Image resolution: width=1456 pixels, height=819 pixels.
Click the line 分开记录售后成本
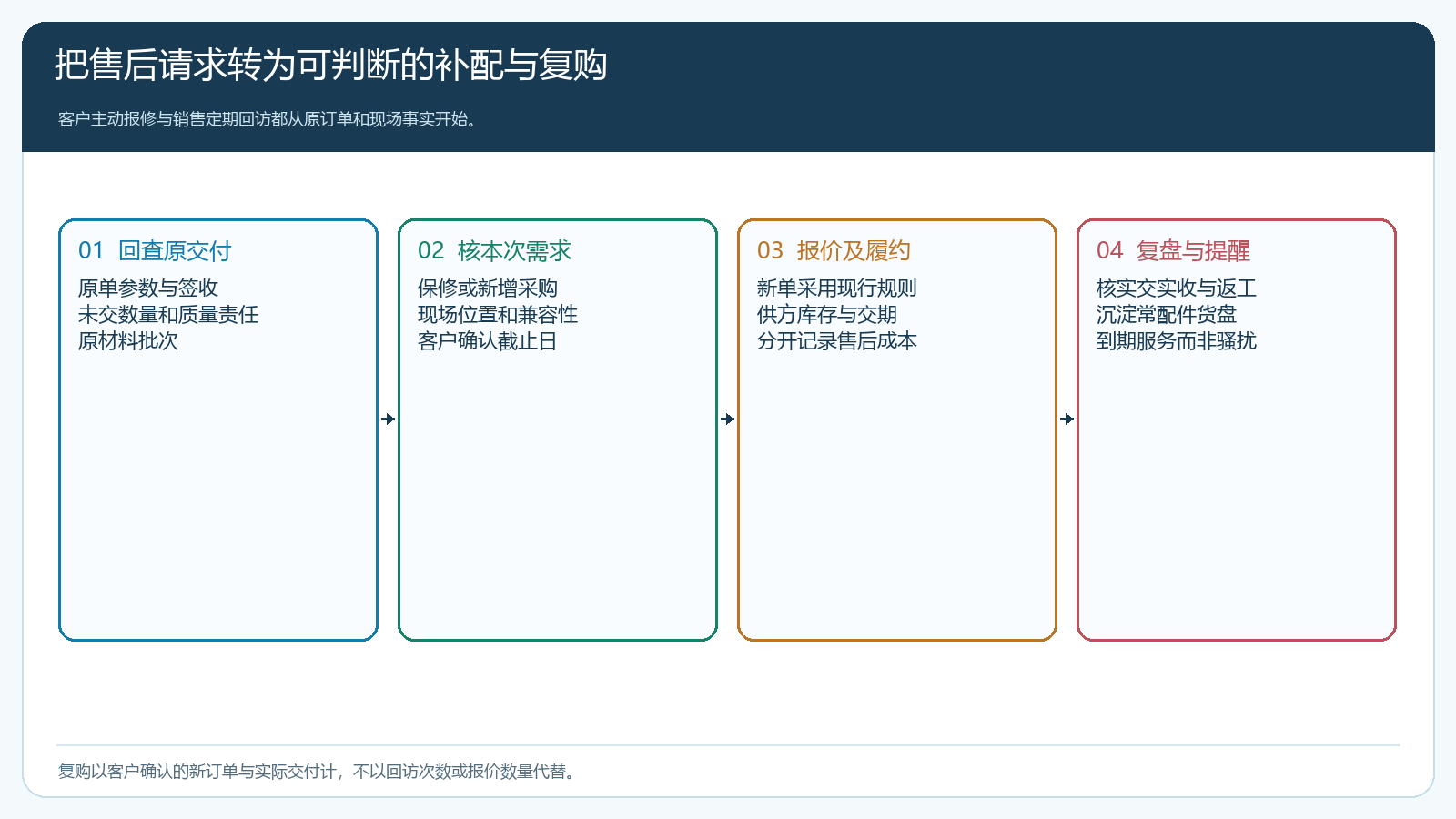coord(837,341)
